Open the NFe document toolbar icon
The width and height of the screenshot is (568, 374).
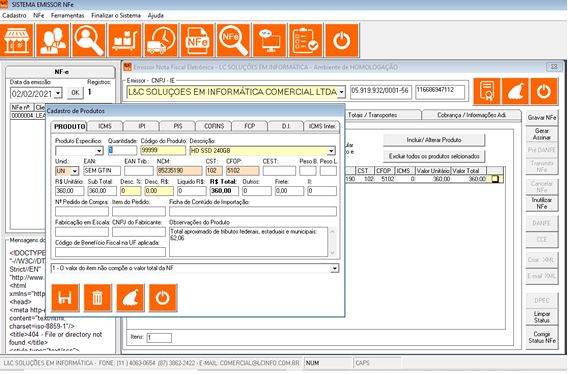coord(197,41)
